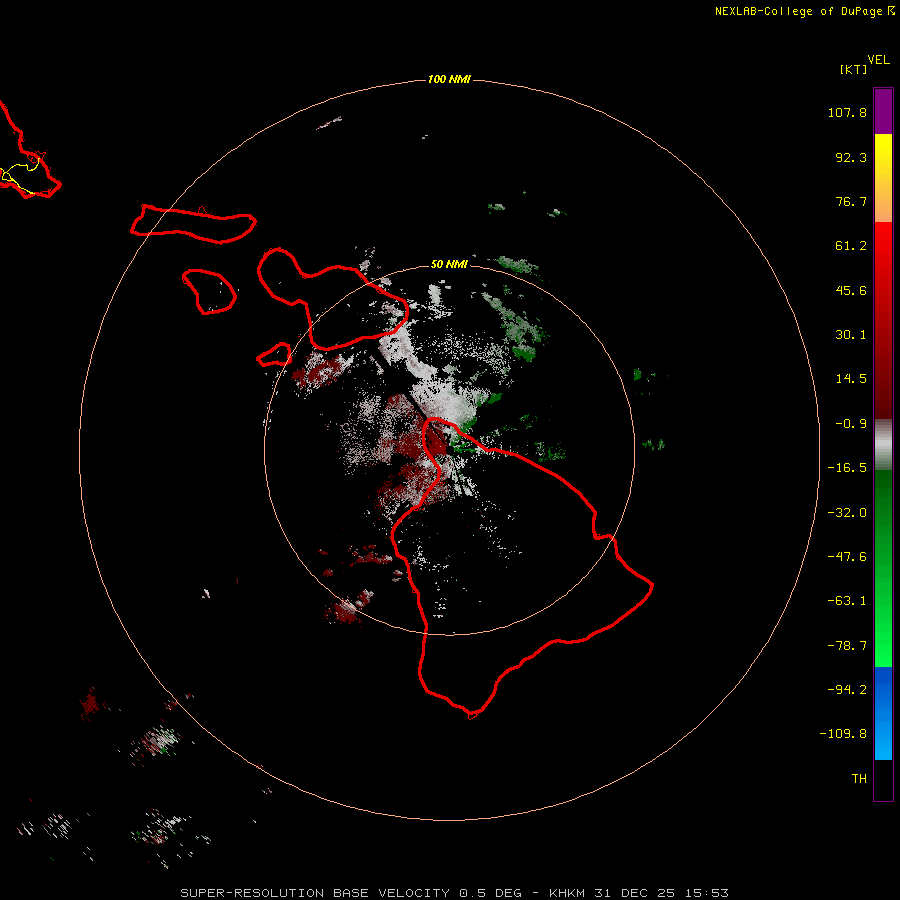Screen dimensions: 900x900
Task: Select the 61.2 scale value
Action: tap(851, 246)
